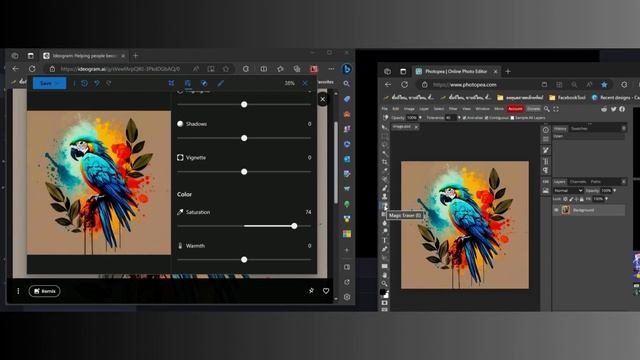Select the Crop tool in editor toolbar
This screenshot has width=640, height=360.
click(x=171, y=83)
